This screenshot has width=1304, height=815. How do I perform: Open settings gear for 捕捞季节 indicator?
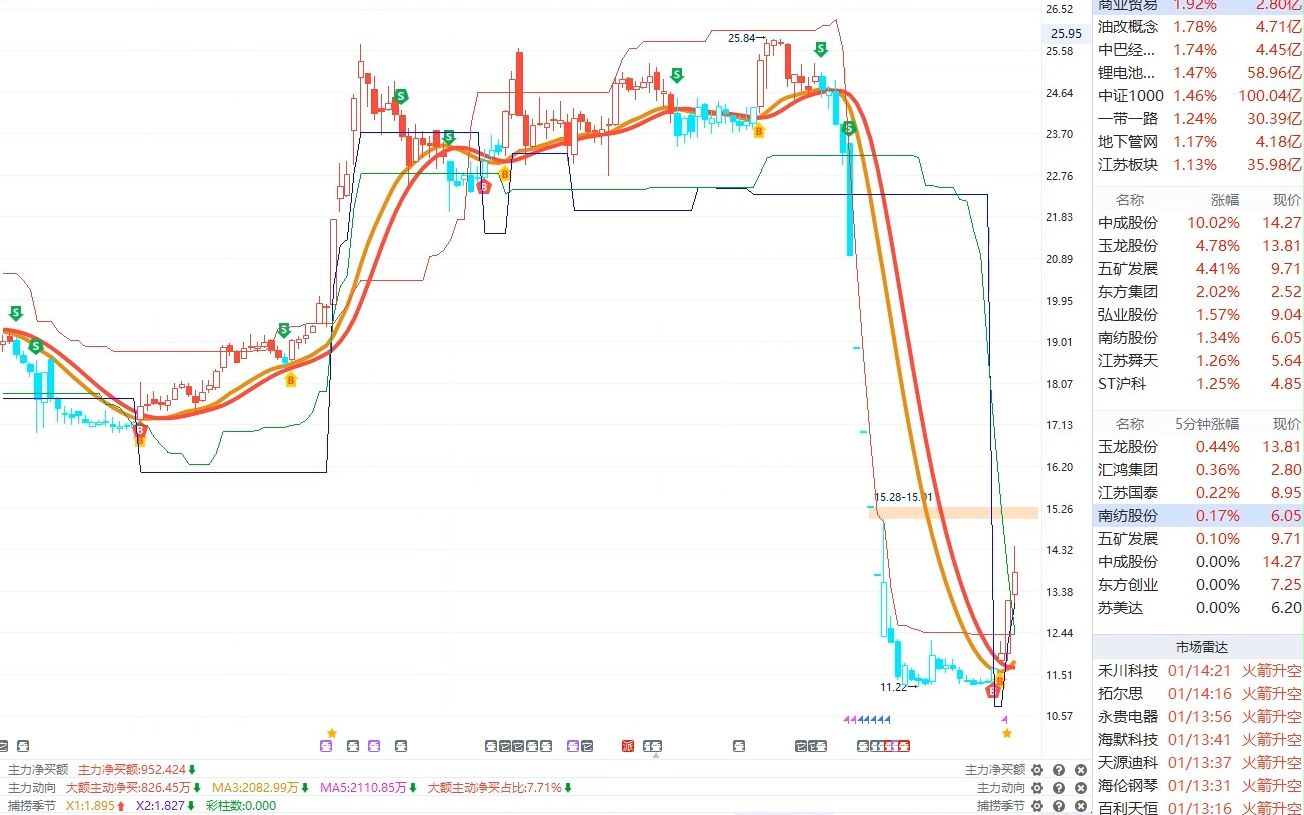pyautogui.click(x=1037, y=806)
